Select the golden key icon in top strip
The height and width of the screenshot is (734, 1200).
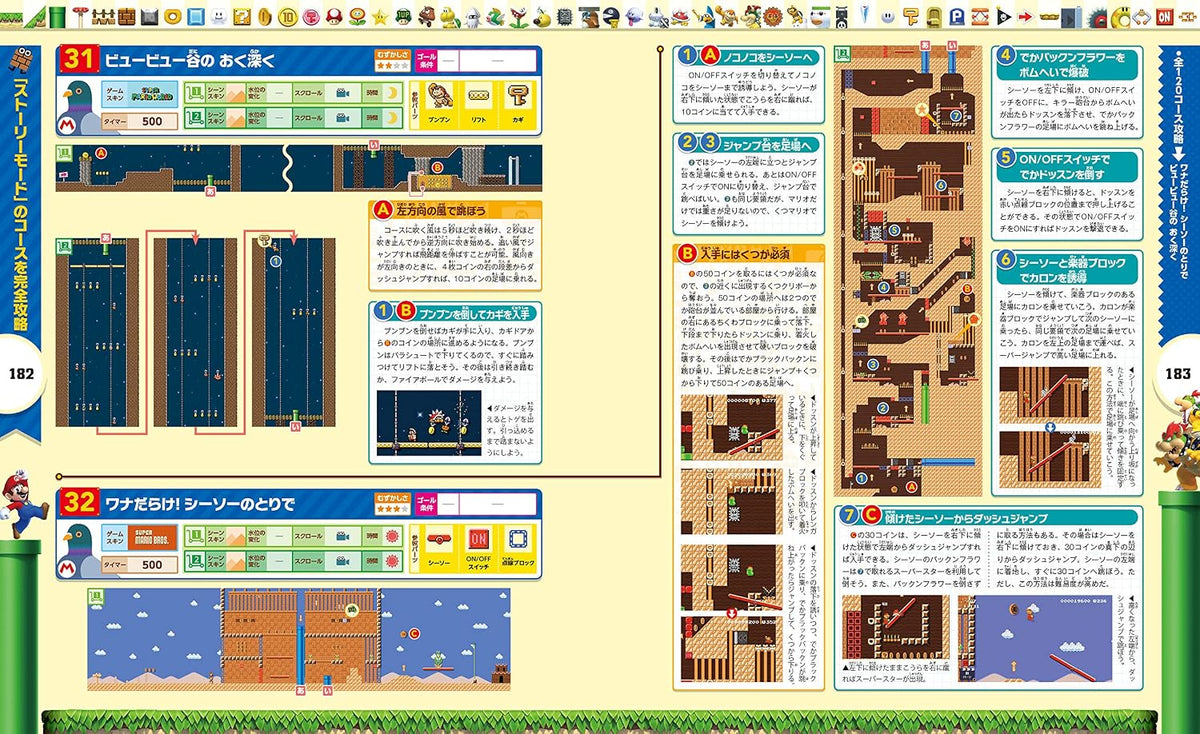click(911, 17)
